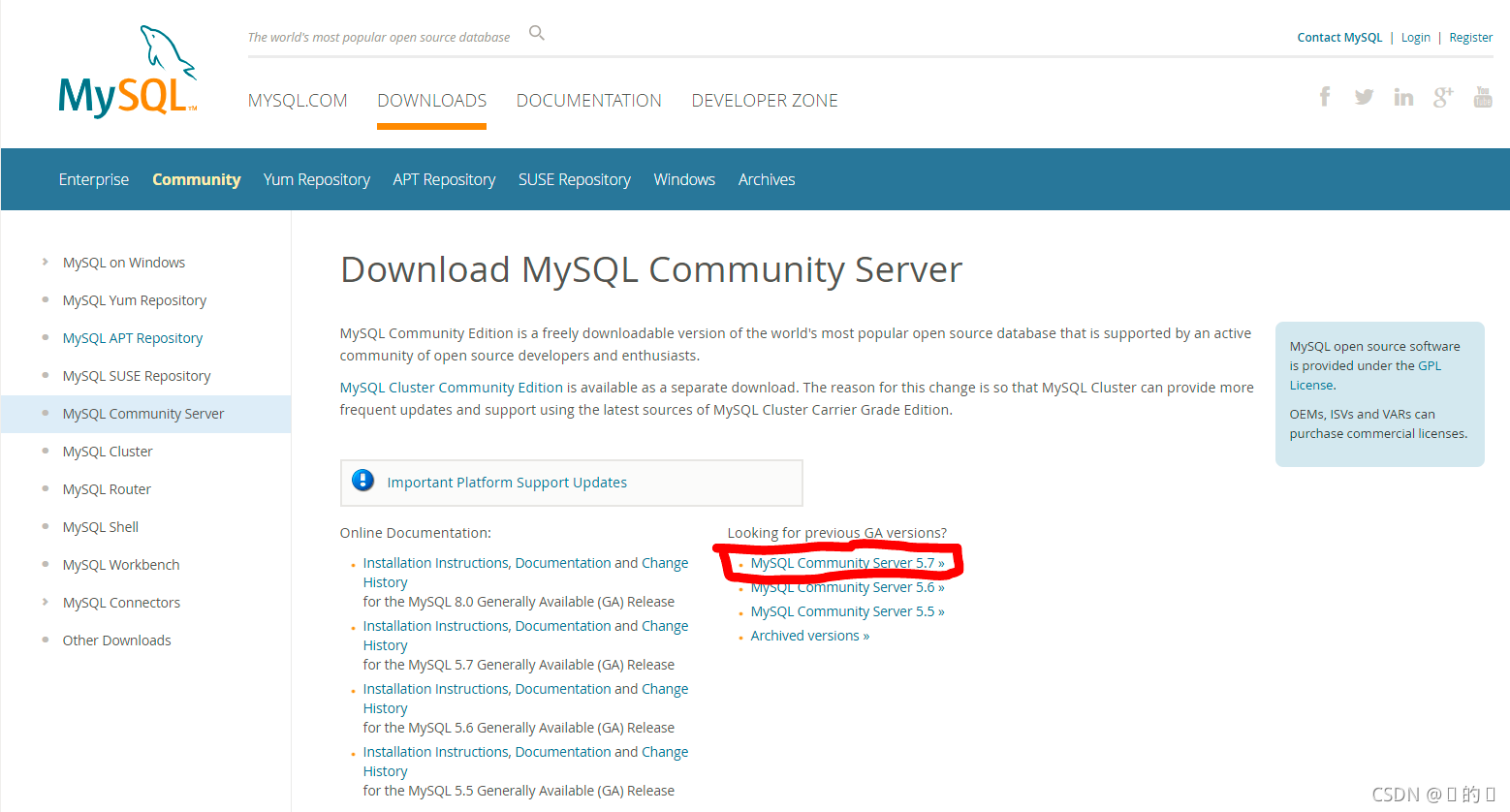Click the blue exclamation info icon

click(363, 481)
